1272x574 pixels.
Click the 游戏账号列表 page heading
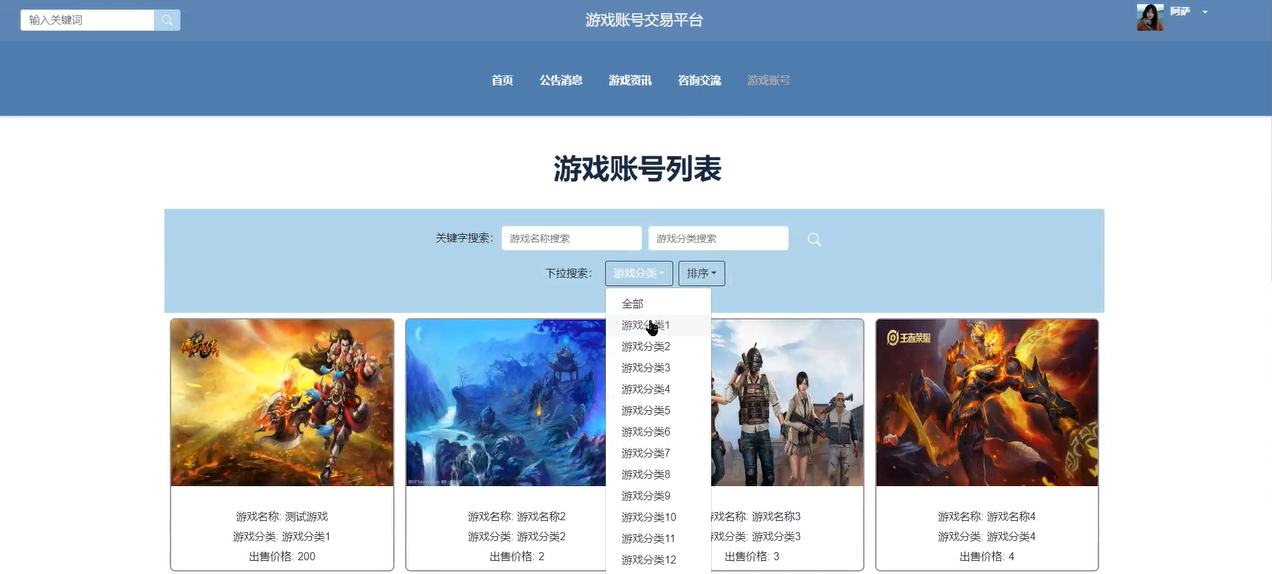pyautogui.click(x=637, y=169)
